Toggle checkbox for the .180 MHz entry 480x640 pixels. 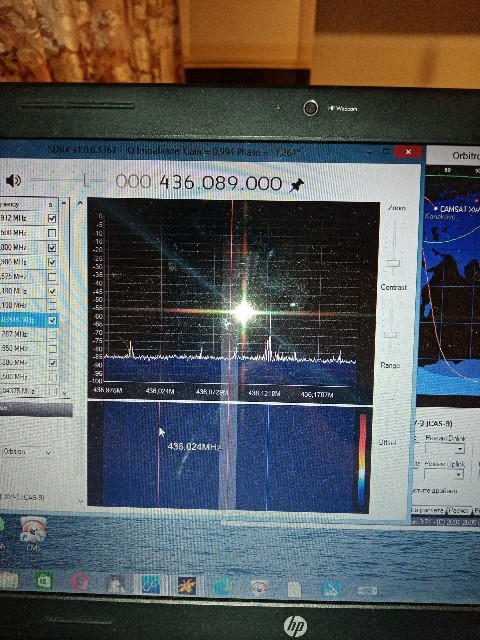click(52, 291)
